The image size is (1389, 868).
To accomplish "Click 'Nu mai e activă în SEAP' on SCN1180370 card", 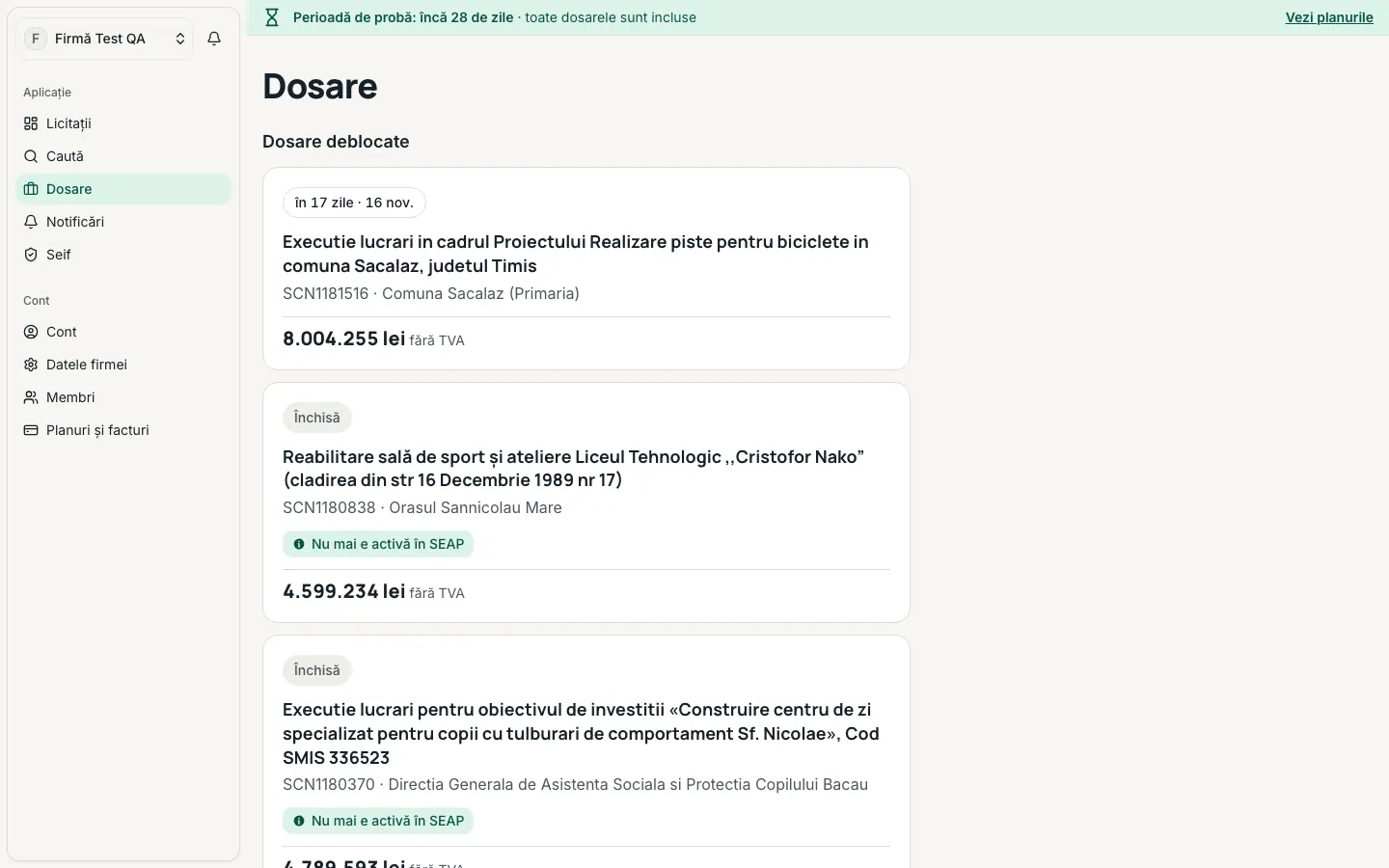I will click(x=378, y=821).
